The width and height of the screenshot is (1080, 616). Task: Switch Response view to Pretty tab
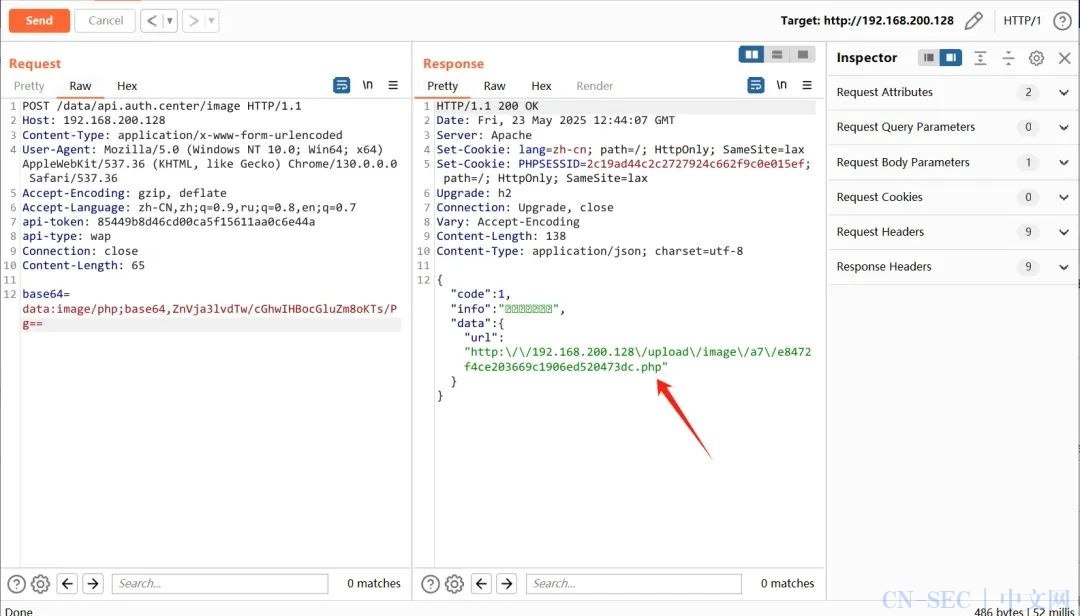click(442, 86)
